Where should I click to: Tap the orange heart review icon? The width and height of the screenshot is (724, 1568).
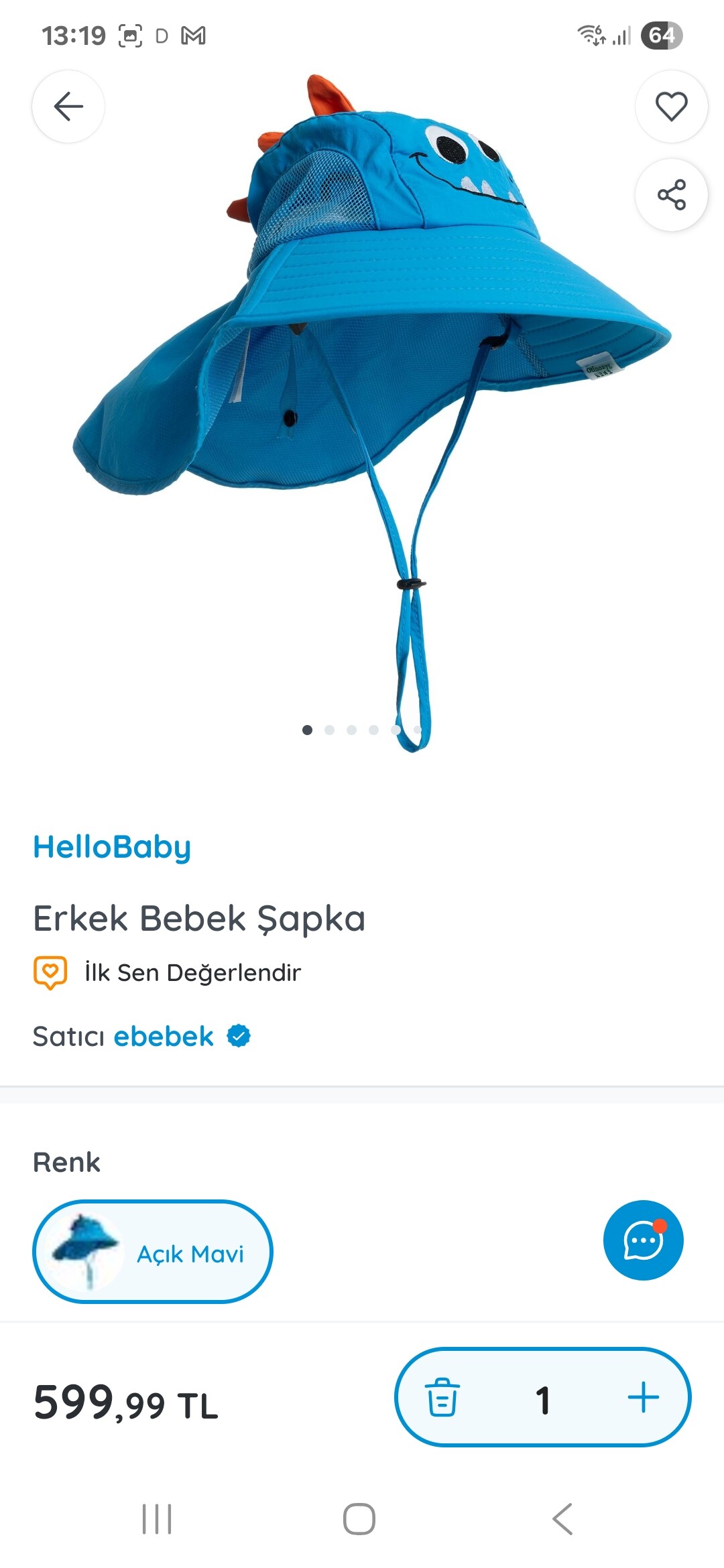pos(50,972)
